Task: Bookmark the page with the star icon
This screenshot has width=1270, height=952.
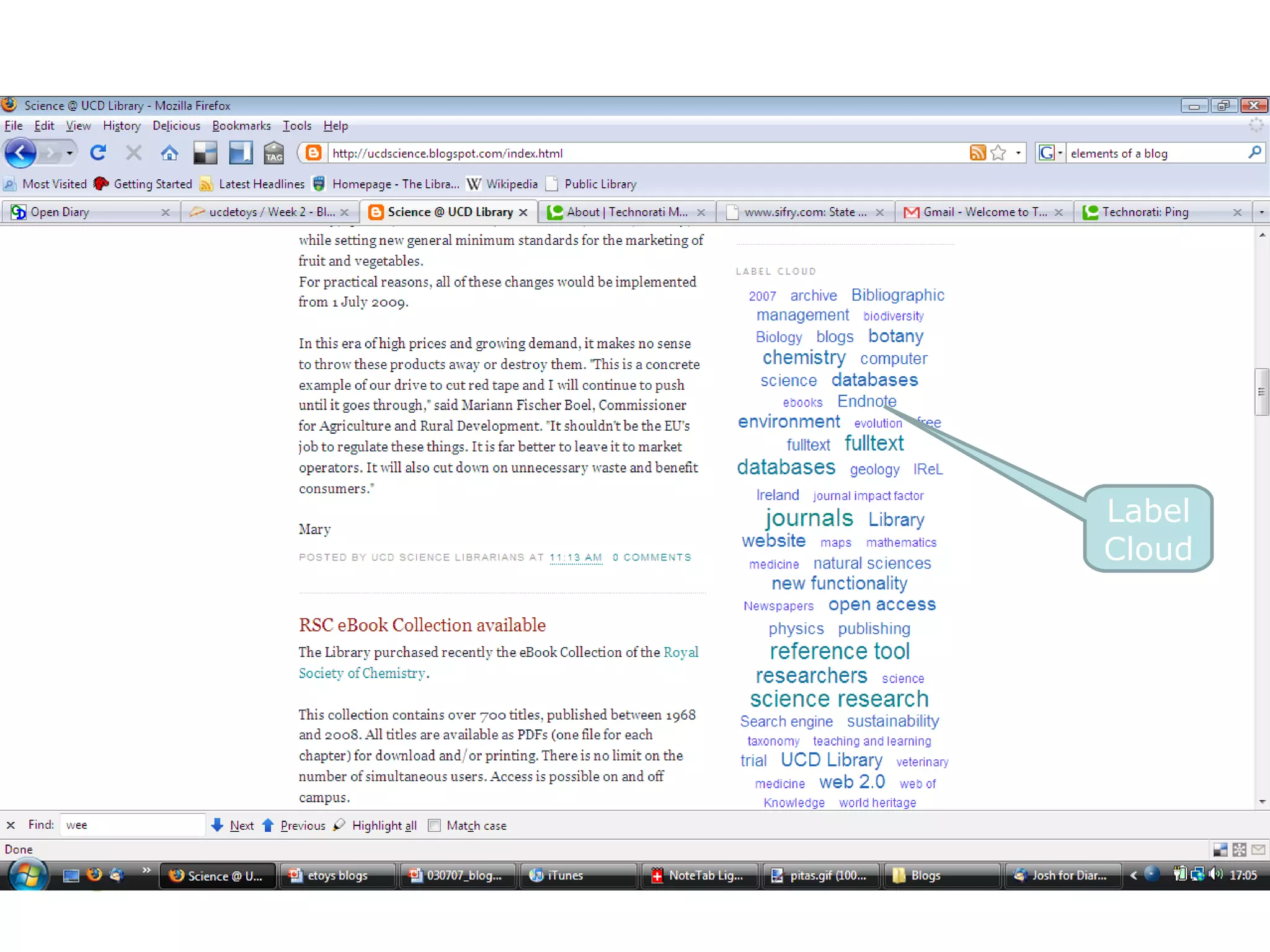Action: (998, 152)
